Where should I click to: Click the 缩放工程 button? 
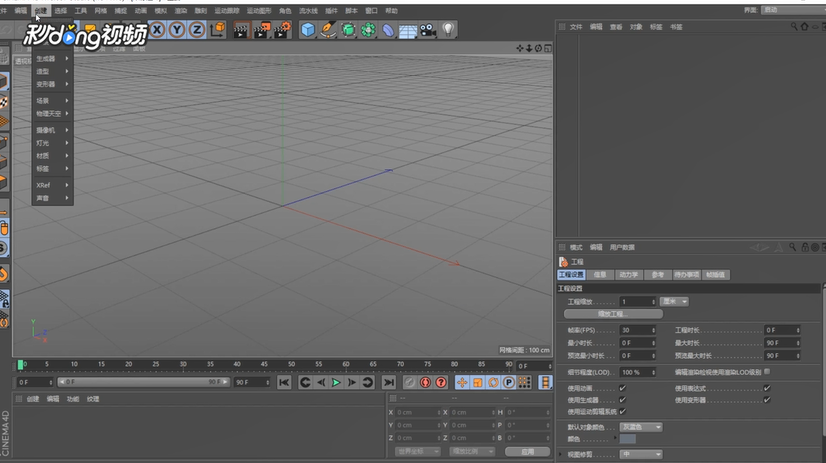point(613,314)
